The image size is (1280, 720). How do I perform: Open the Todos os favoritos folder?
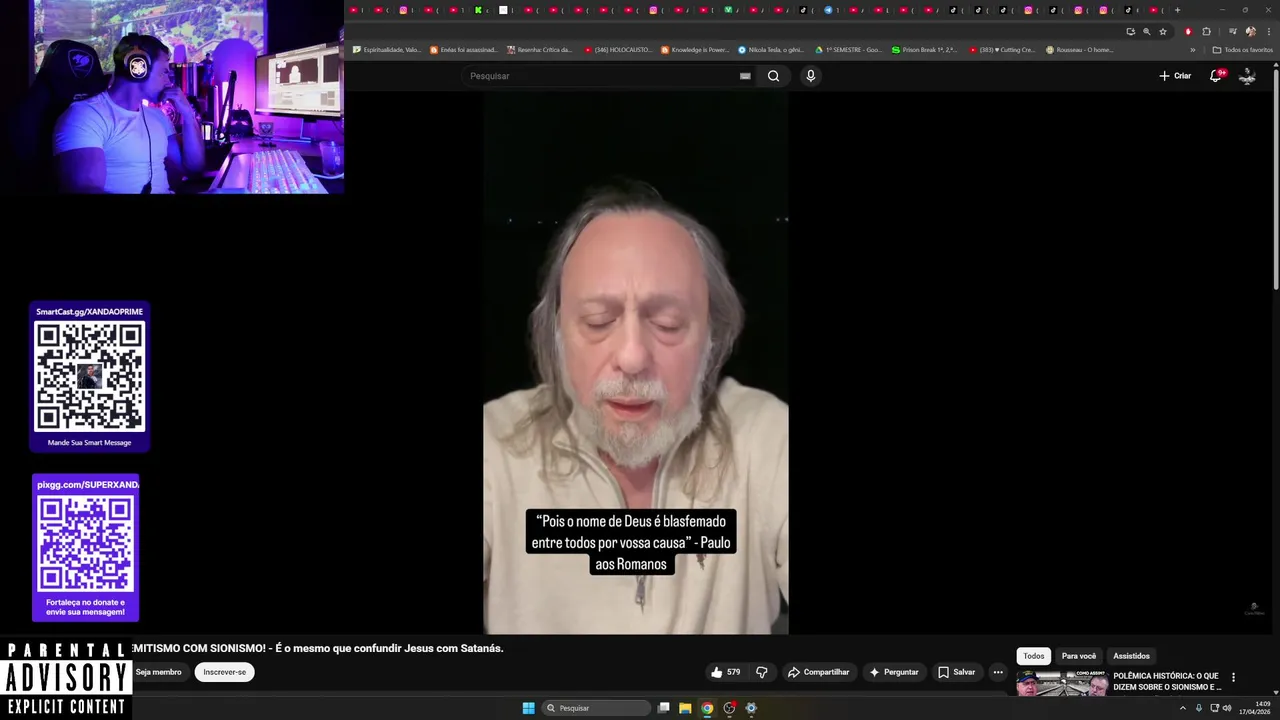coord(1242,50)
